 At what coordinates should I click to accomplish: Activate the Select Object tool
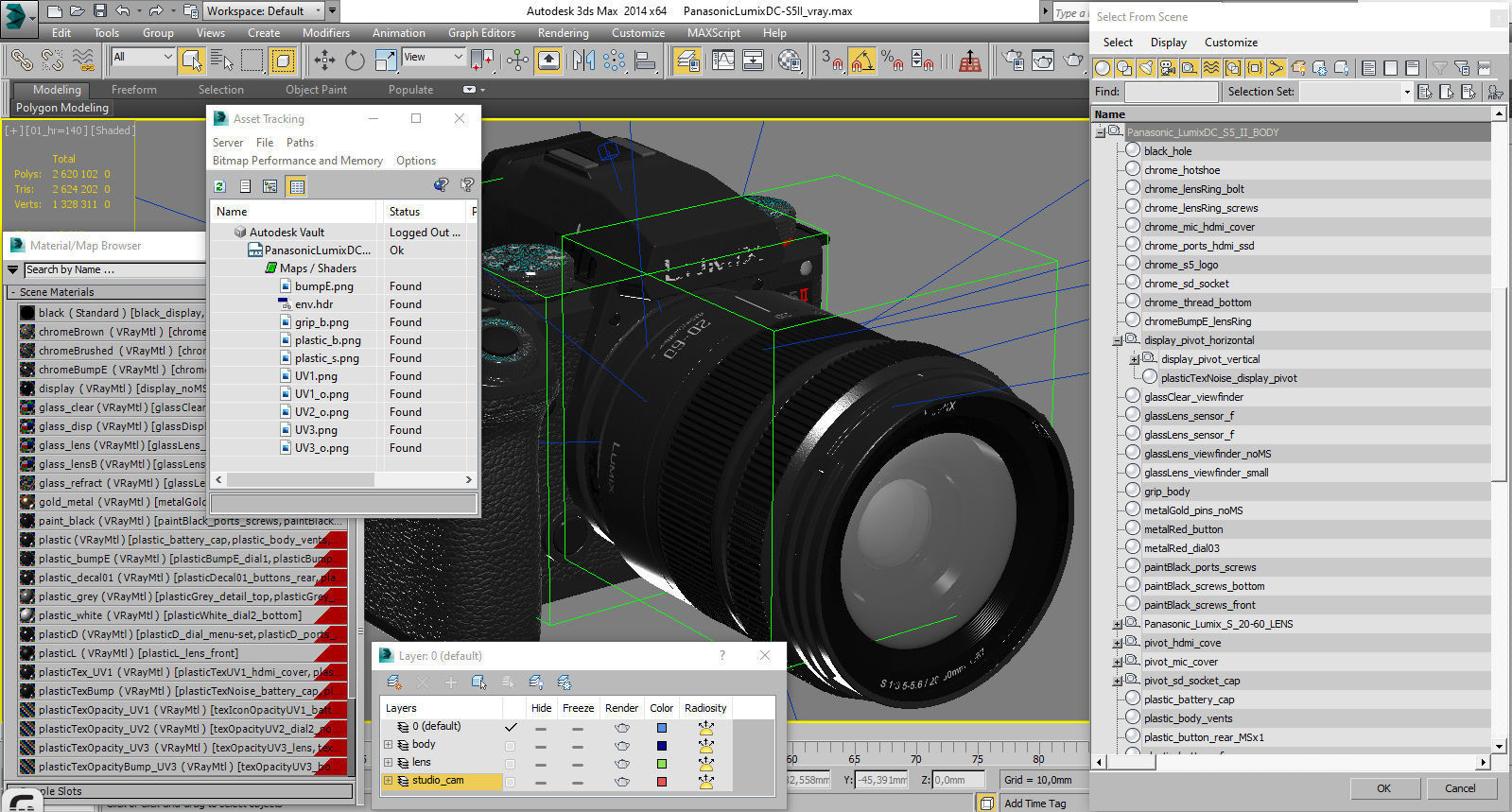click(192, 60)
